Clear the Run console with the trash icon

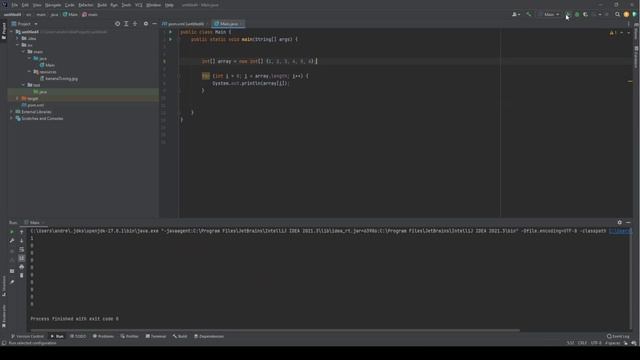tap(22, 276)
